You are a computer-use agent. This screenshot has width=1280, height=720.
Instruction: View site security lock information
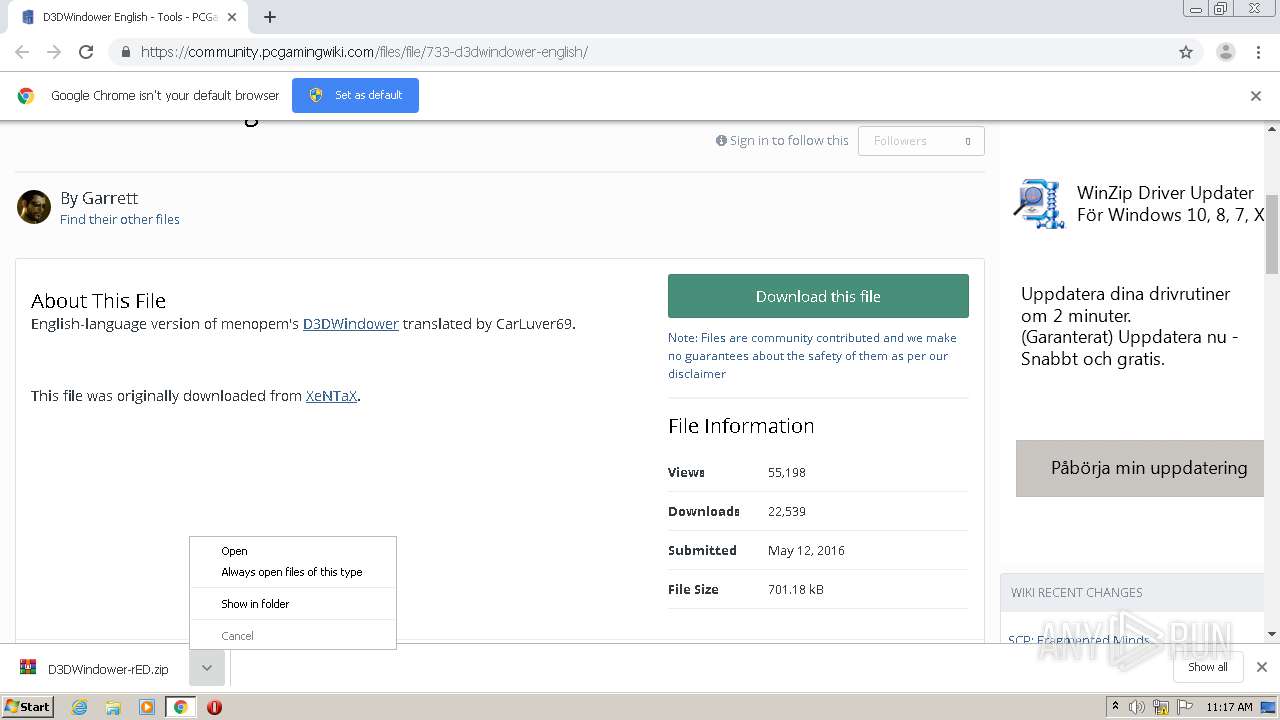[125, 52]
